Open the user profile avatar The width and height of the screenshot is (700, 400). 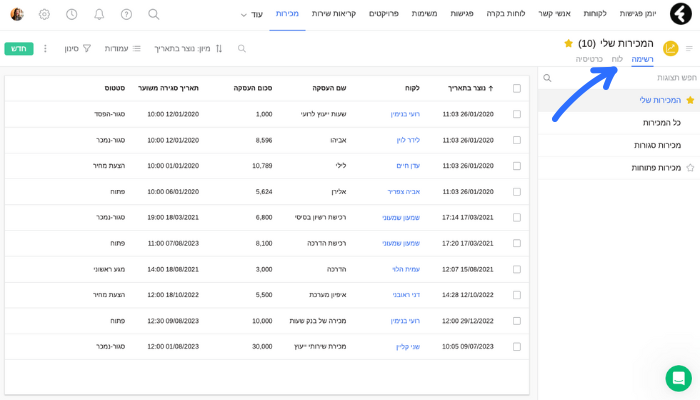point(17,14)
